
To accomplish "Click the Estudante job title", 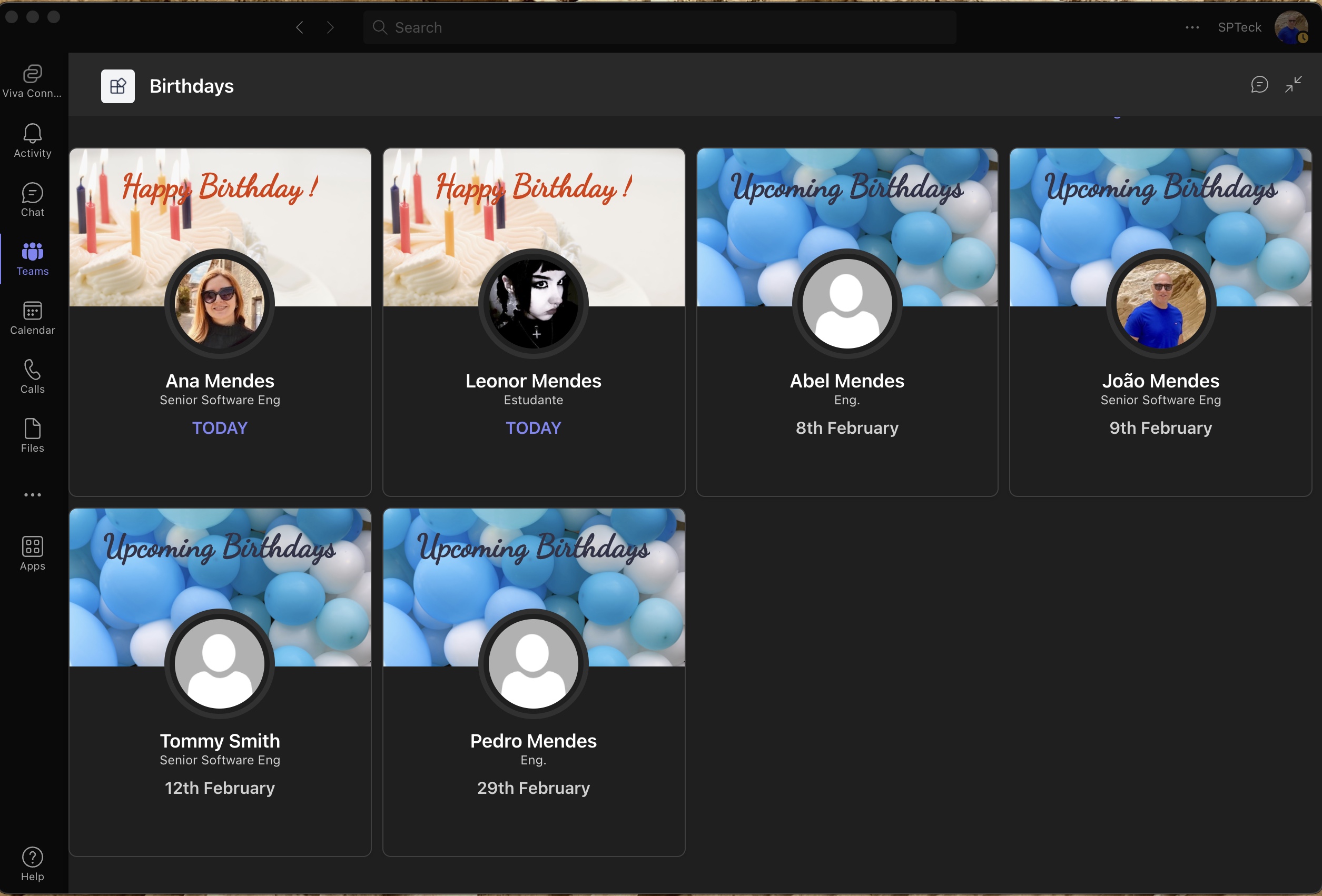I will [534, 400].
